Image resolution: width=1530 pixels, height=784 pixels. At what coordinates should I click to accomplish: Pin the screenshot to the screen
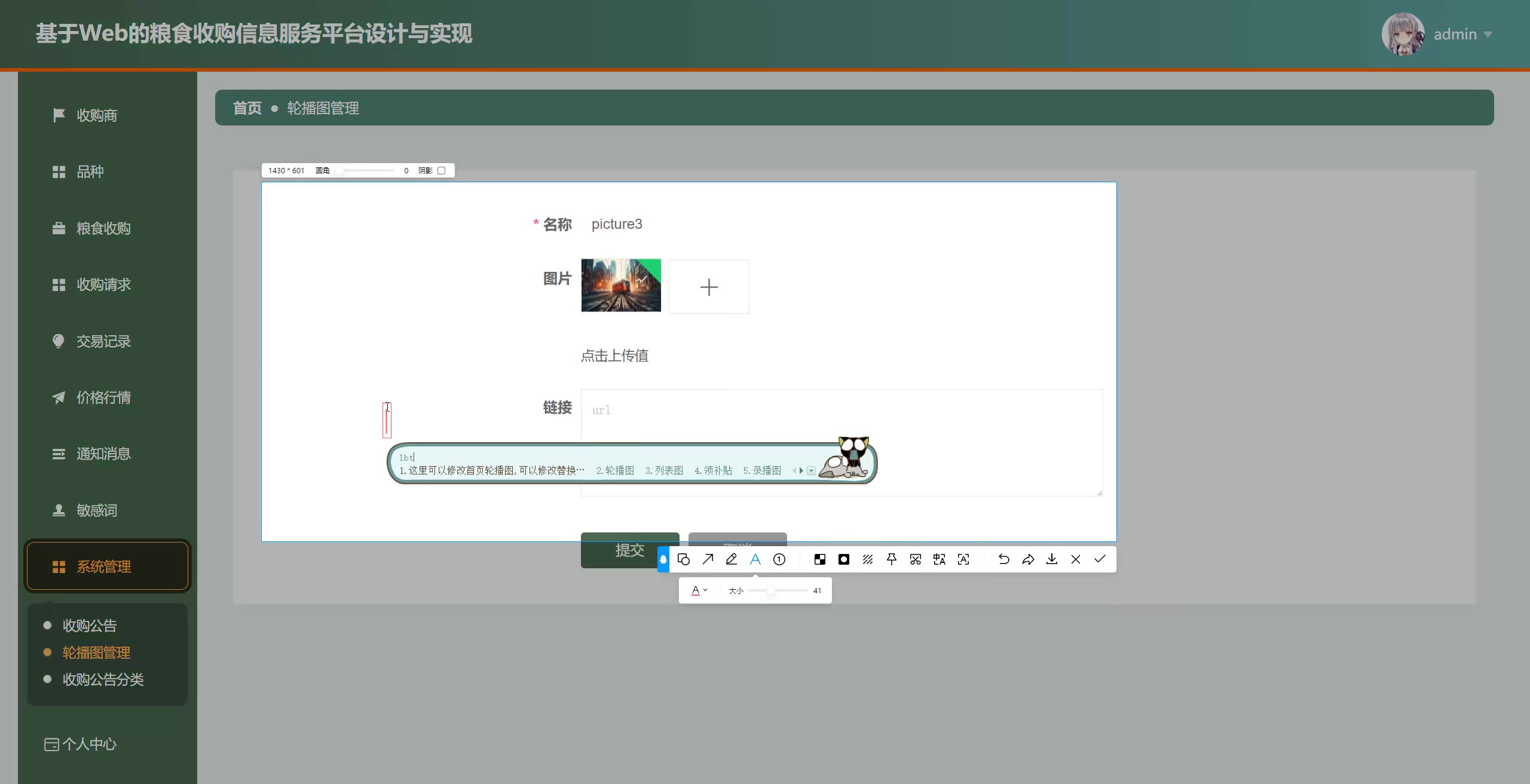(892, 559)
